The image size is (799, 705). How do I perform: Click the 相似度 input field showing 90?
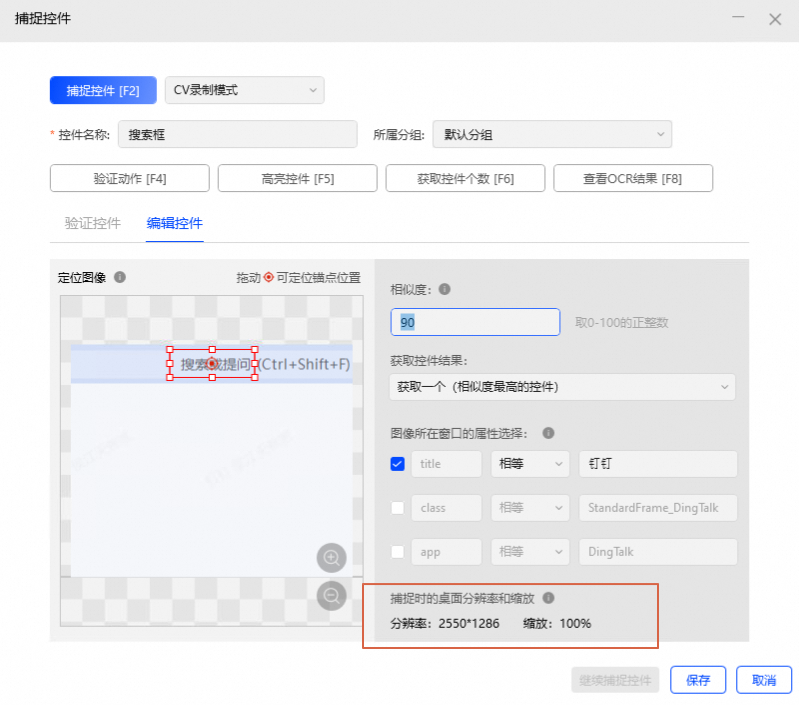[x=475, y=322]
